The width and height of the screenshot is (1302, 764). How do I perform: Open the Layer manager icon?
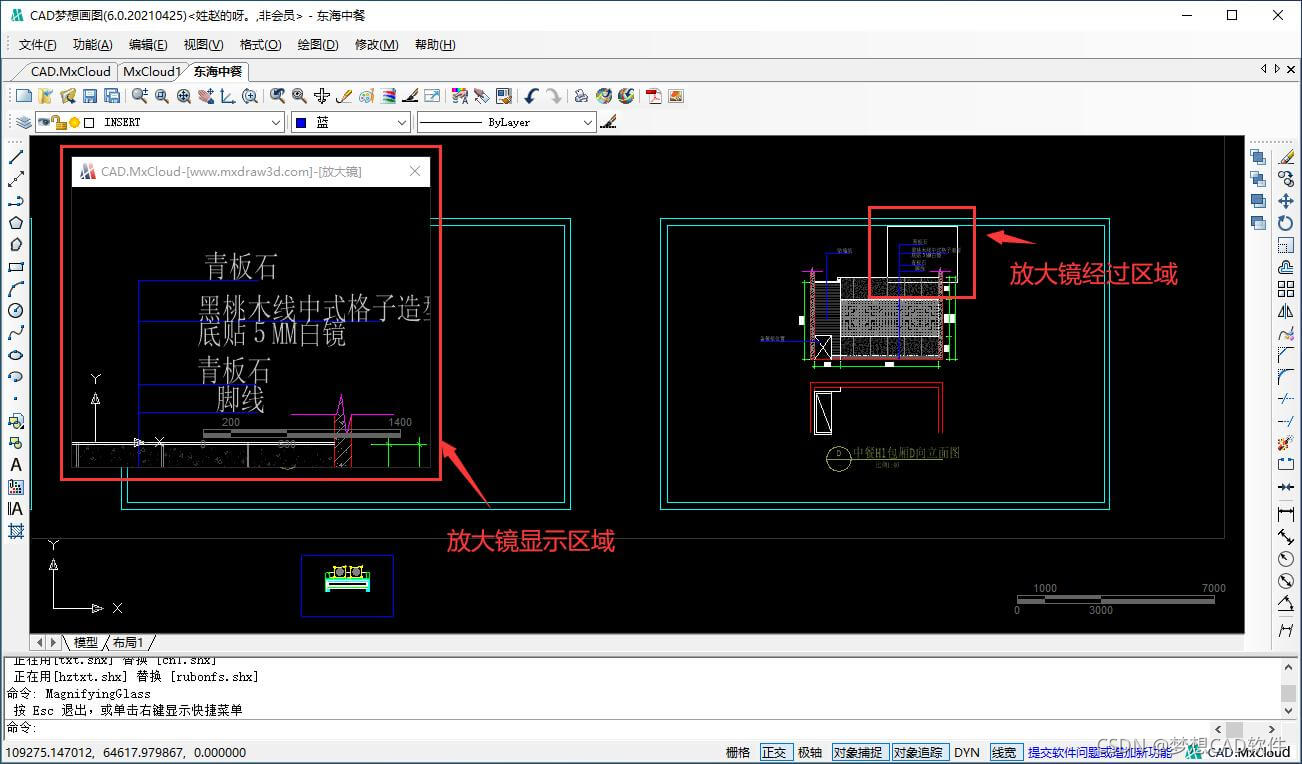point(23,122)
